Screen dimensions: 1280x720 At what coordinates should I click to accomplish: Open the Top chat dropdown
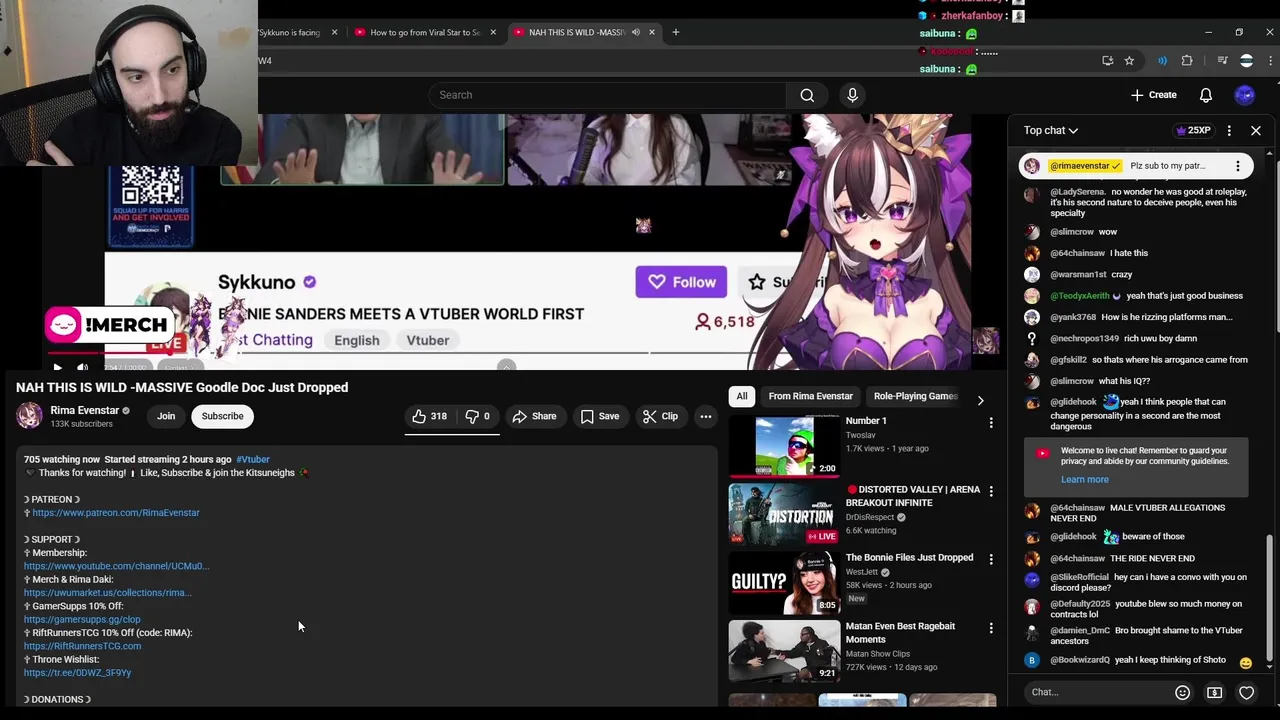coord(1050,130)
